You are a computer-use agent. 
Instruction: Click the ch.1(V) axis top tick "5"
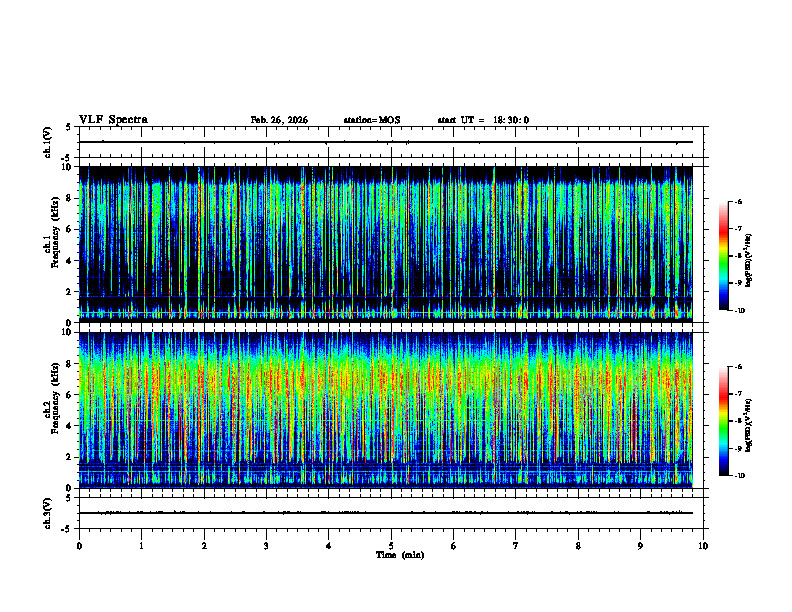(x=70, y=127)
